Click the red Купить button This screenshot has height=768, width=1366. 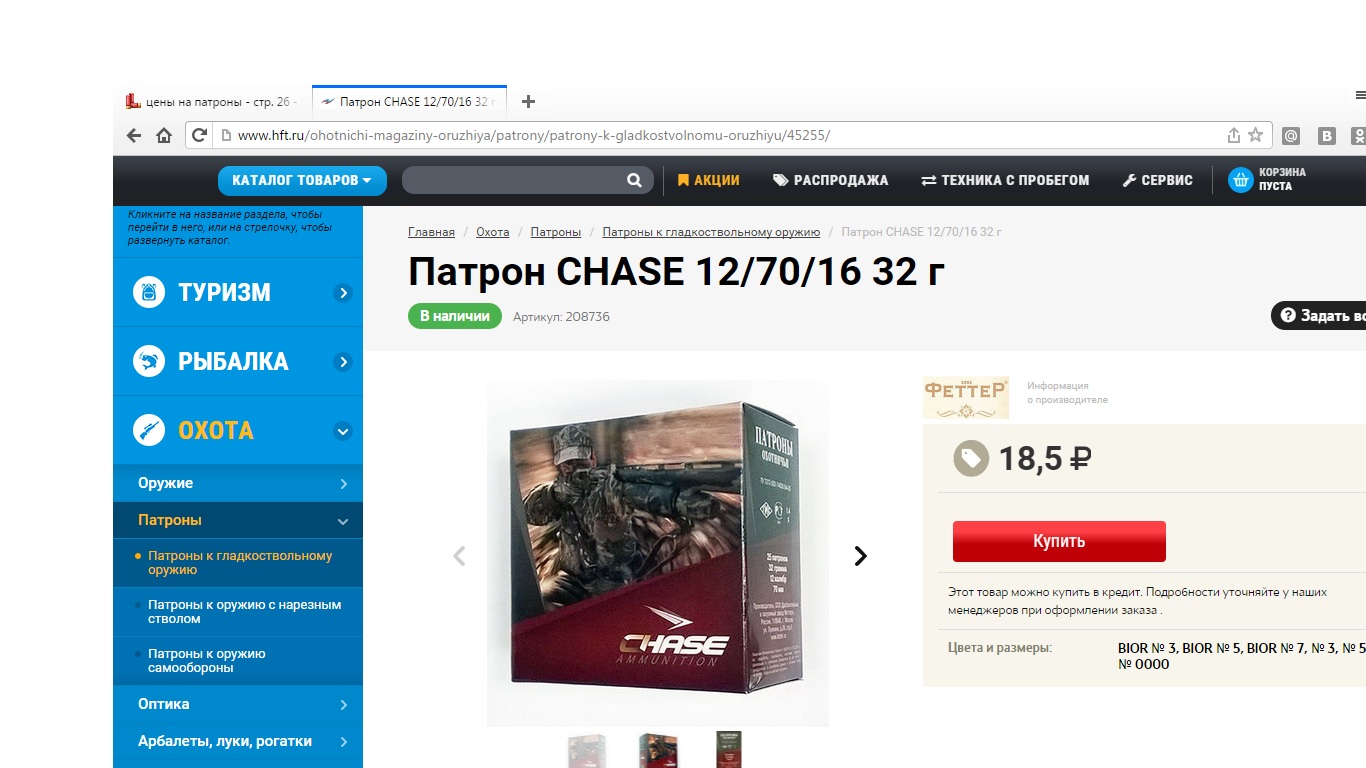pos(1059,541)
